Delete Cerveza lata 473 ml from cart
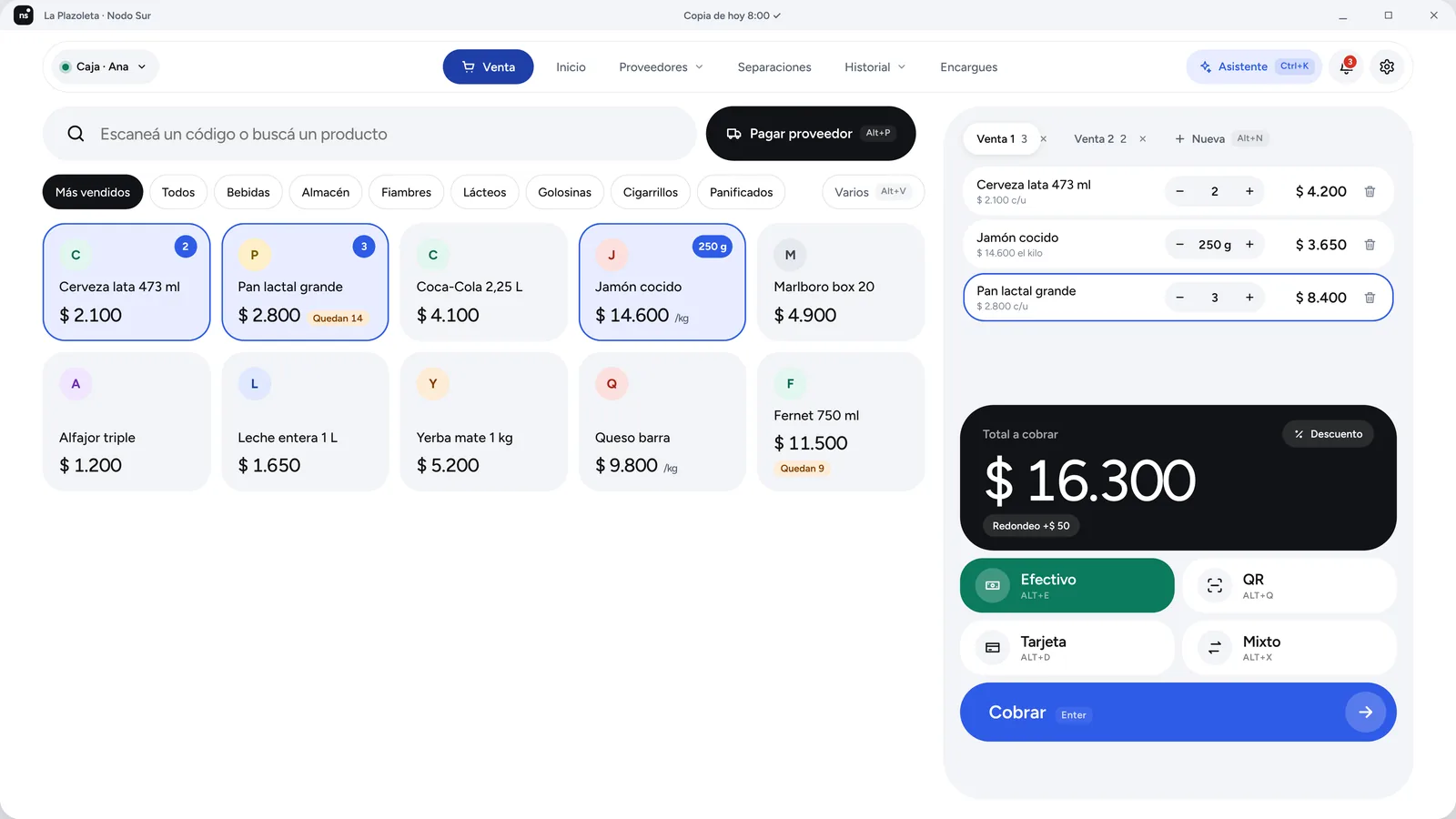The height and width of the screenshot is (819, 1456). (1370, 191)
